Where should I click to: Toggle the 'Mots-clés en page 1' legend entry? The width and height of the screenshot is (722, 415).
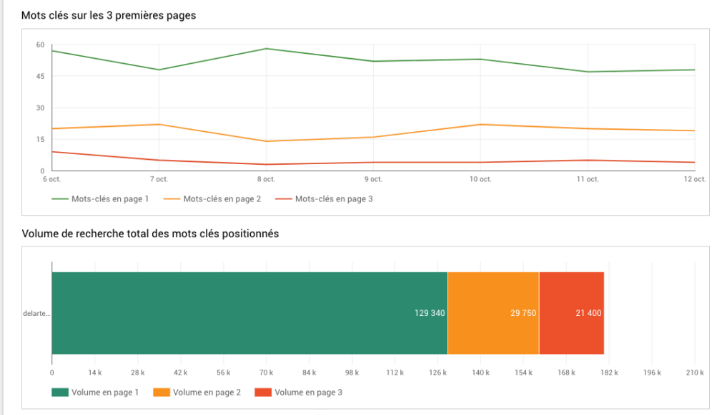pos(100,199)
